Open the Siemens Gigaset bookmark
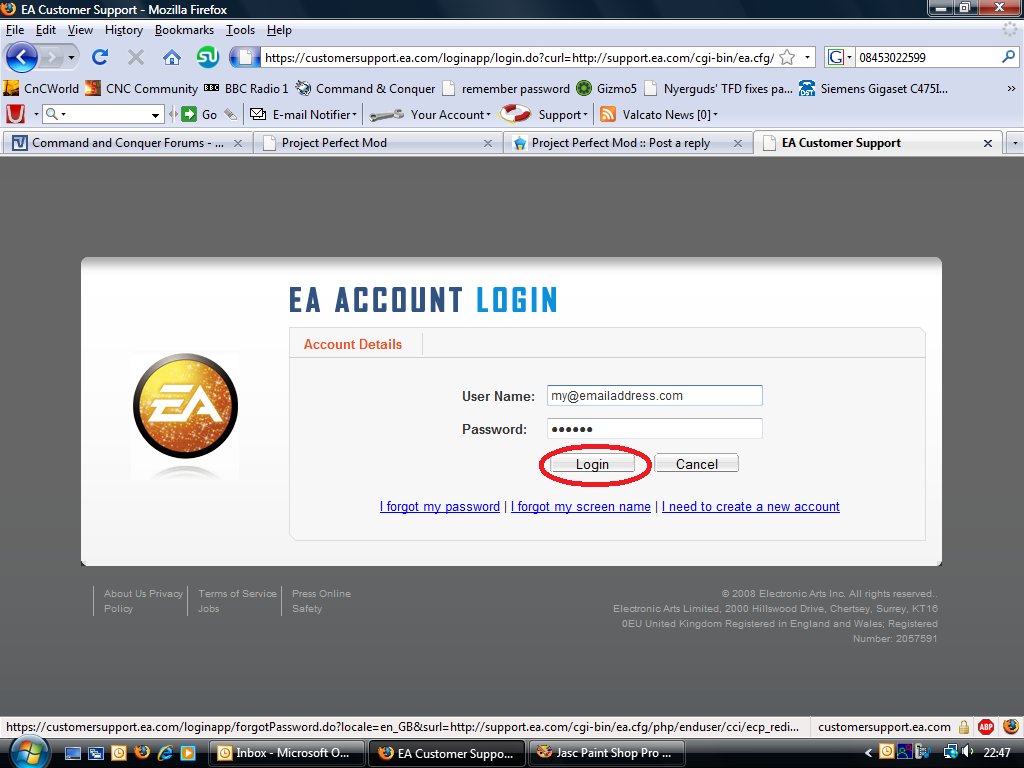The height and width of the screenshot is (768, 1024). click(x=873, y=88)
